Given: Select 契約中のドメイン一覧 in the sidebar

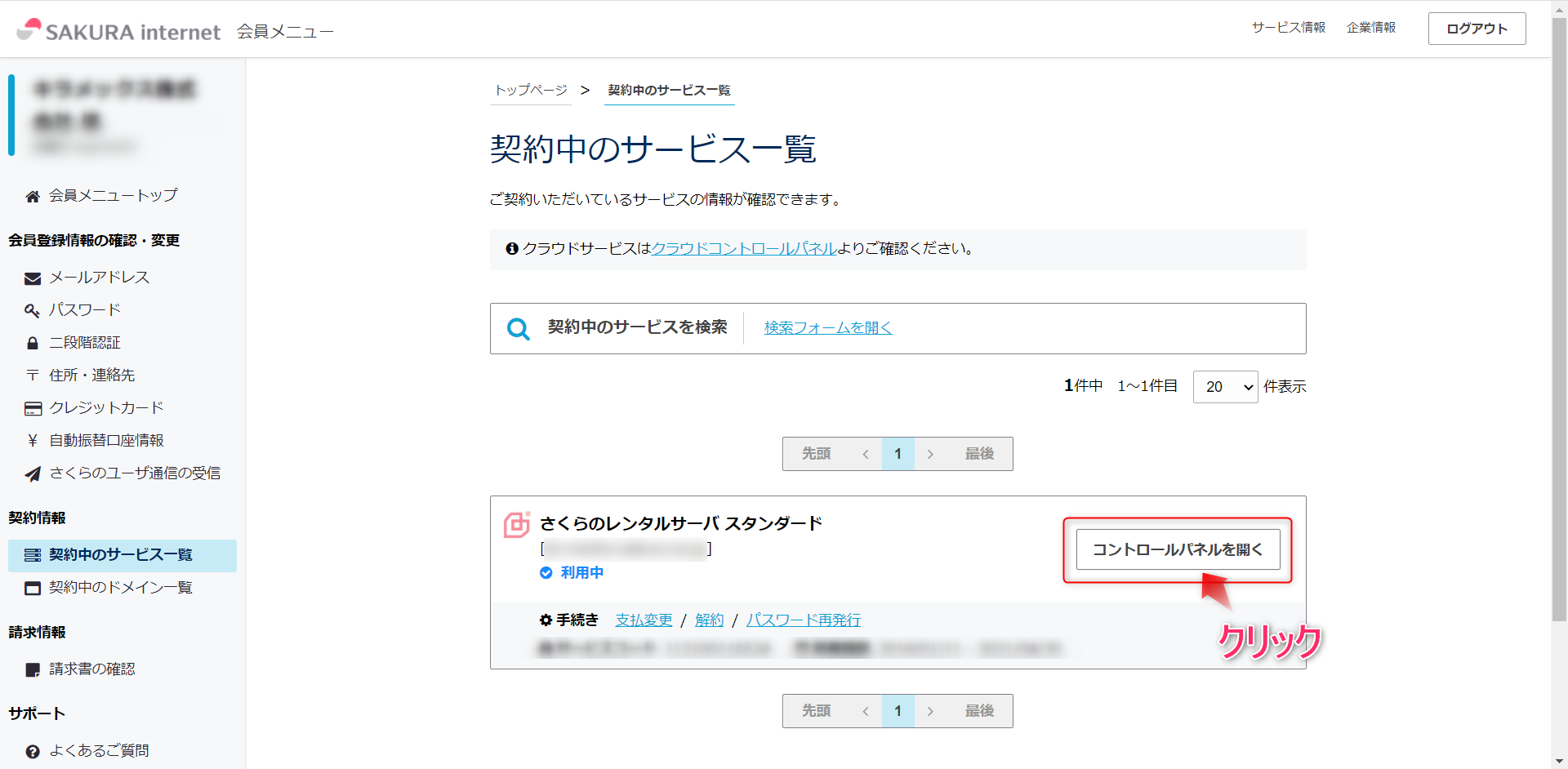Looking at the screenshot, I should (120, 588).
